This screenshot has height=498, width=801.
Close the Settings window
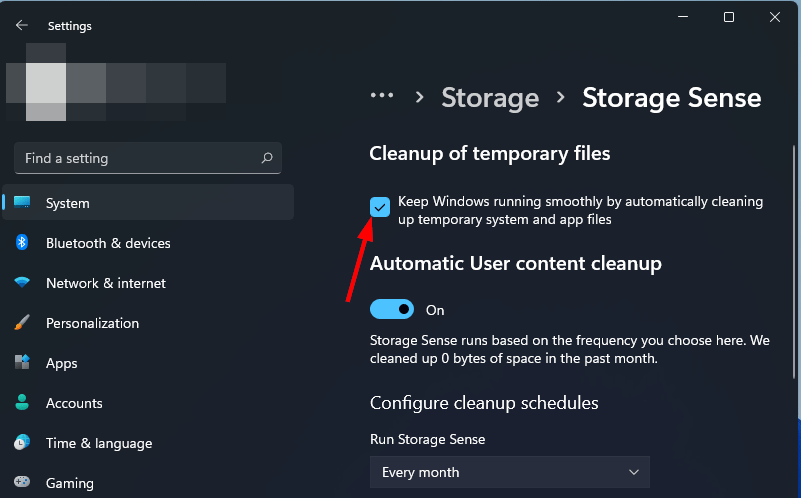[x=774, y=17]
